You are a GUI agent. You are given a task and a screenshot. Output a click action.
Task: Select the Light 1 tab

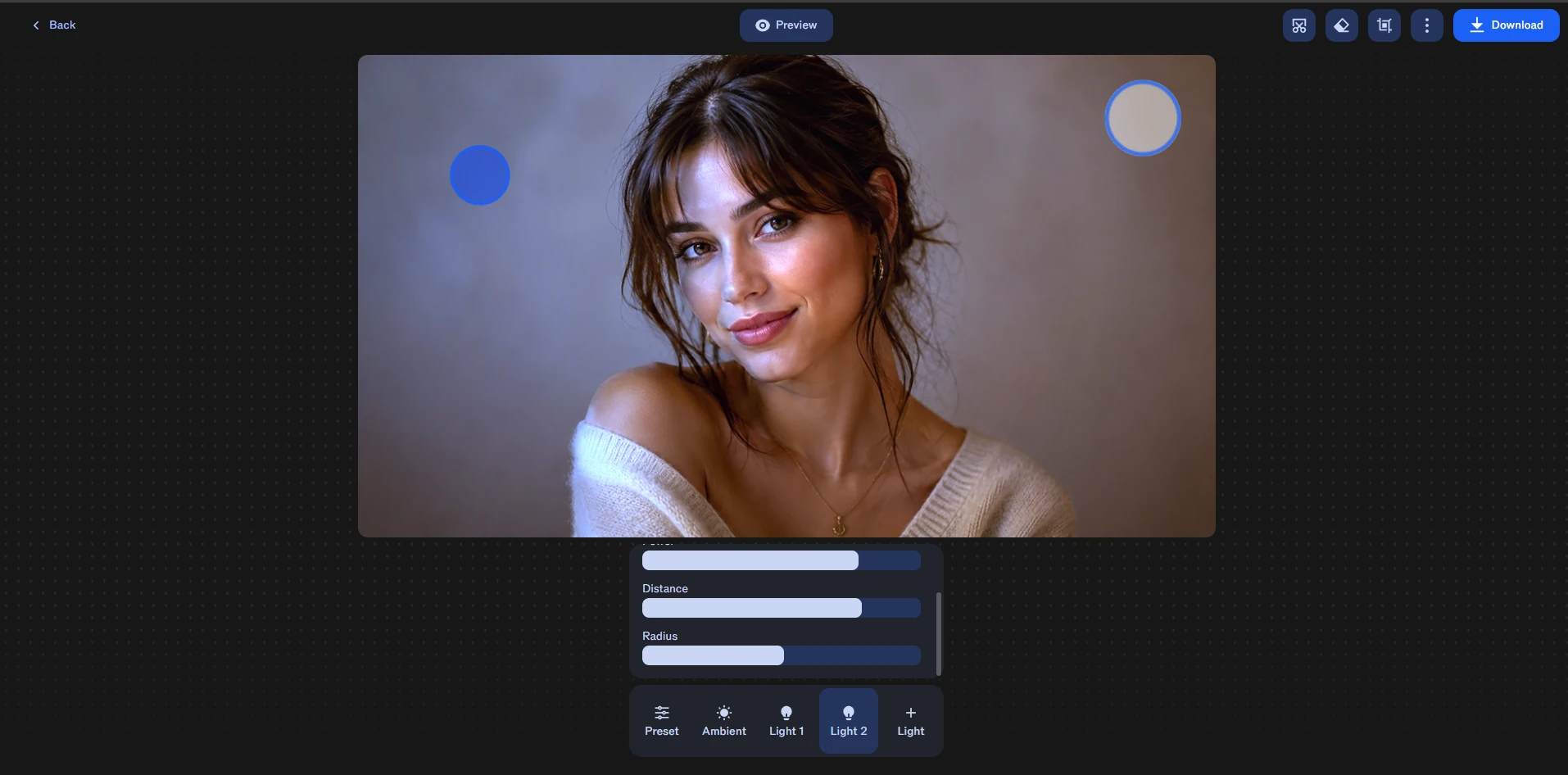pos(786,721)
